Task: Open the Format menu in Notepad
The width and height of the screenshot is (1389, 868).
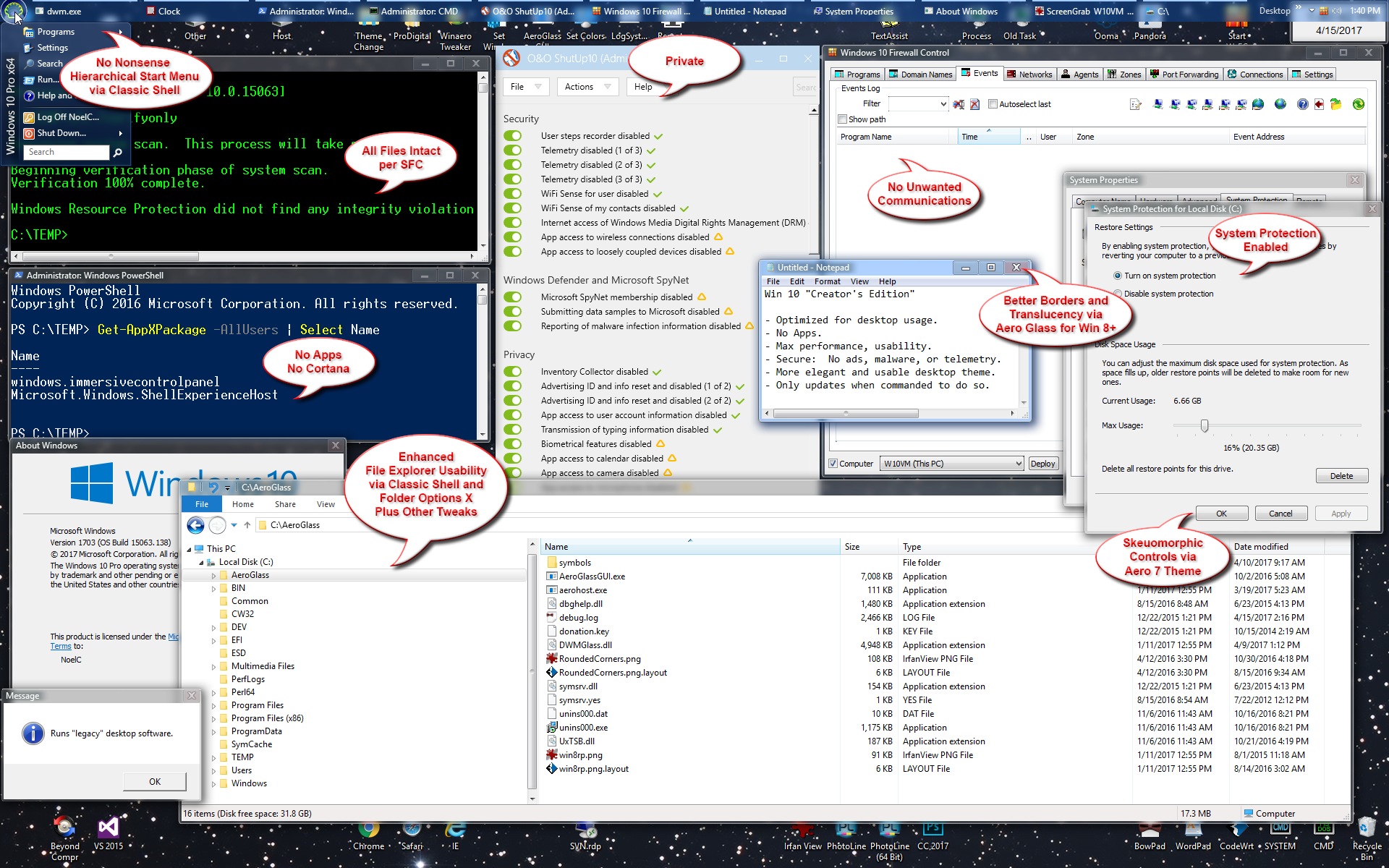Action: (826, 281)
